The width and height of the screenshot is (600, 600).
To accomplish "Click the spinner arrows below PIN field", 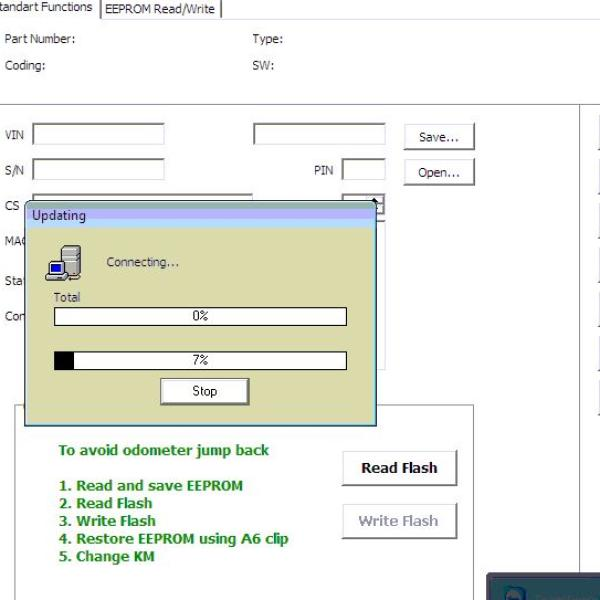I will click(x=378, y=203).
